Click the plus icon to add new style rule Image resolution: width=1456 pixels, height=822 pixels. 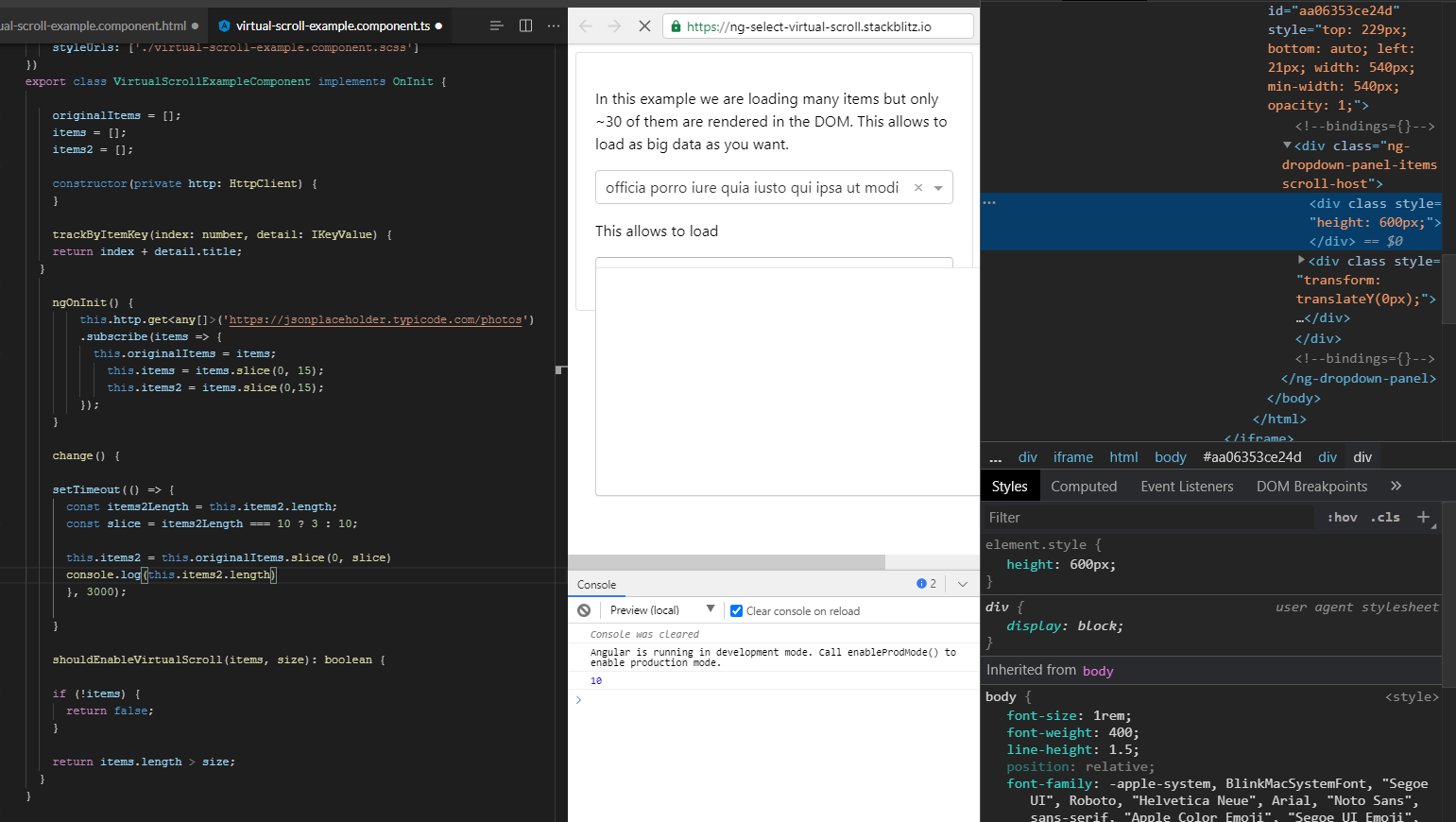point(1425,517)
